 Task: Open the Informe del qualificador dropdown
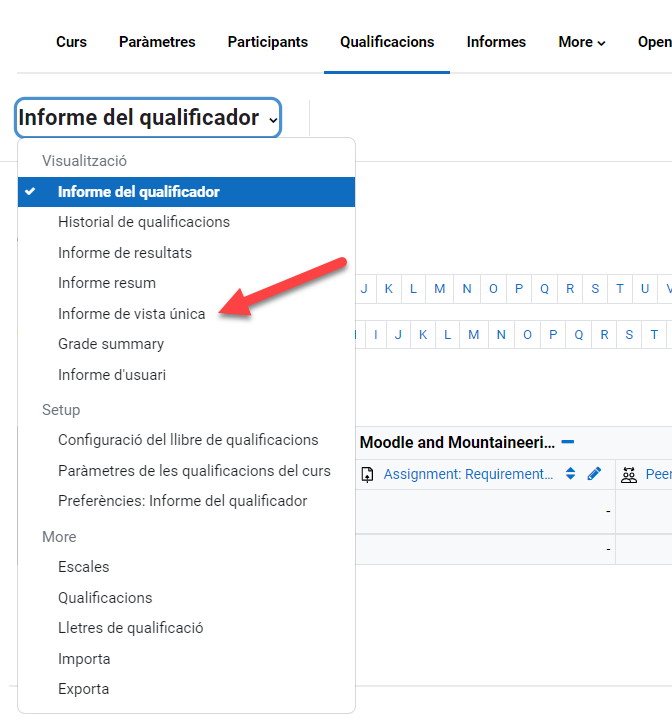148,118
